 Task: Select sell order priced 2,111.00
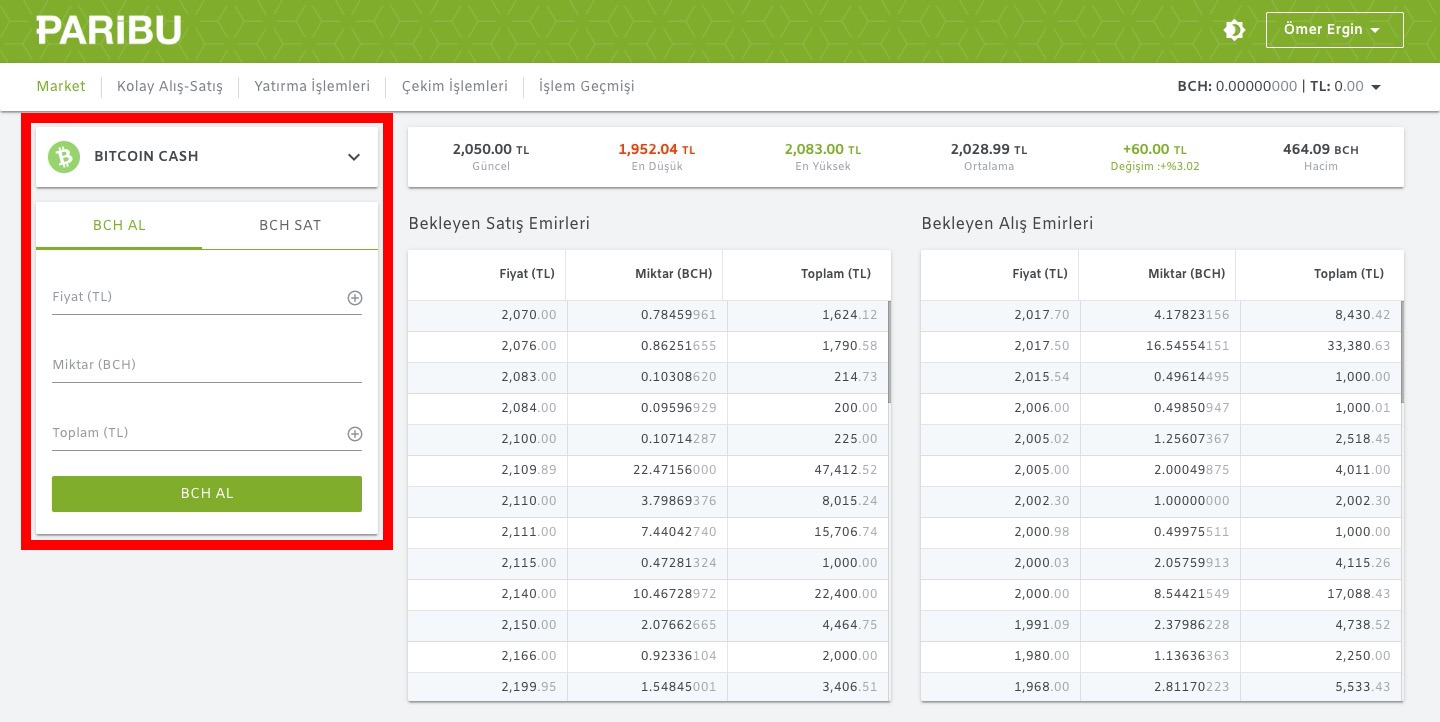point(648,533)
